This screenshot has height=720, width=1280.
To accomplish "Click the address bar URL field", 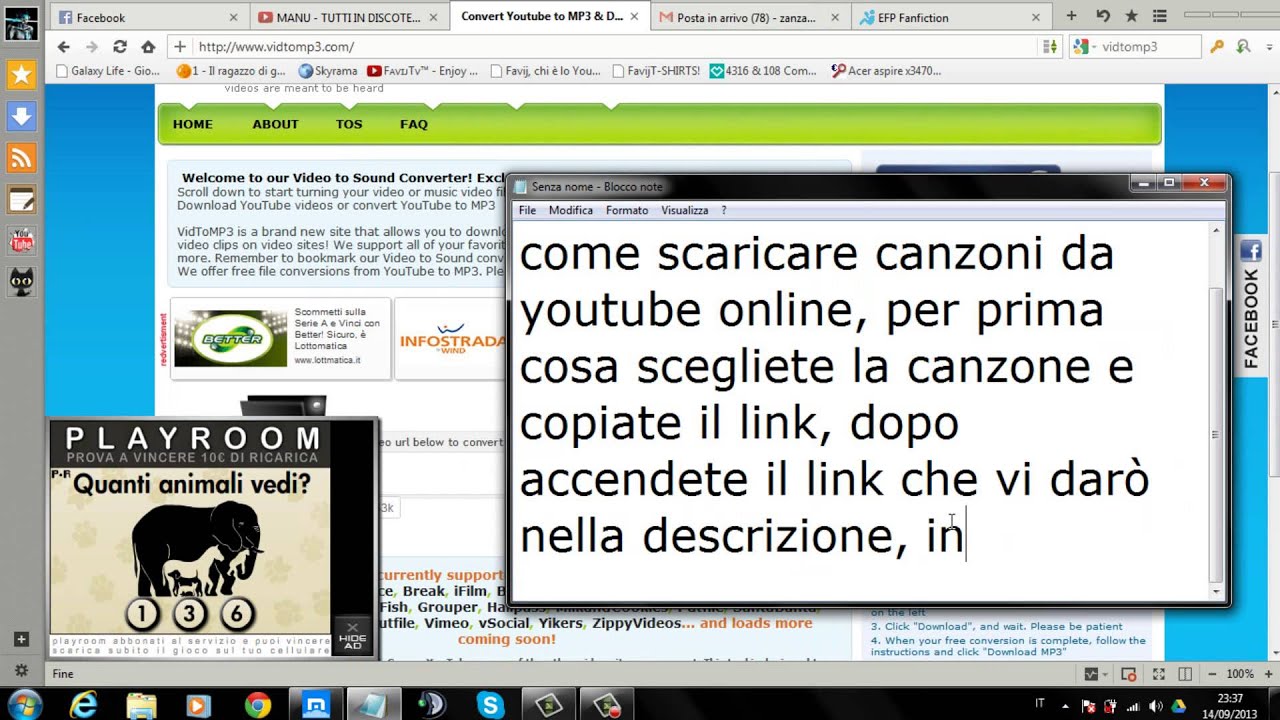I will [615, 47].
